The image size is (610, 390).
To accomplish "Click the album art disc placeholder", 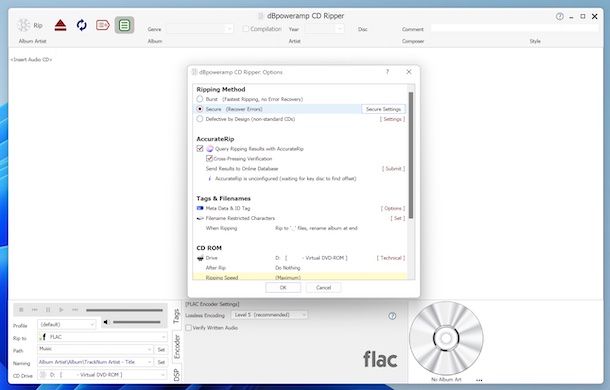I will tap(446, 338).
